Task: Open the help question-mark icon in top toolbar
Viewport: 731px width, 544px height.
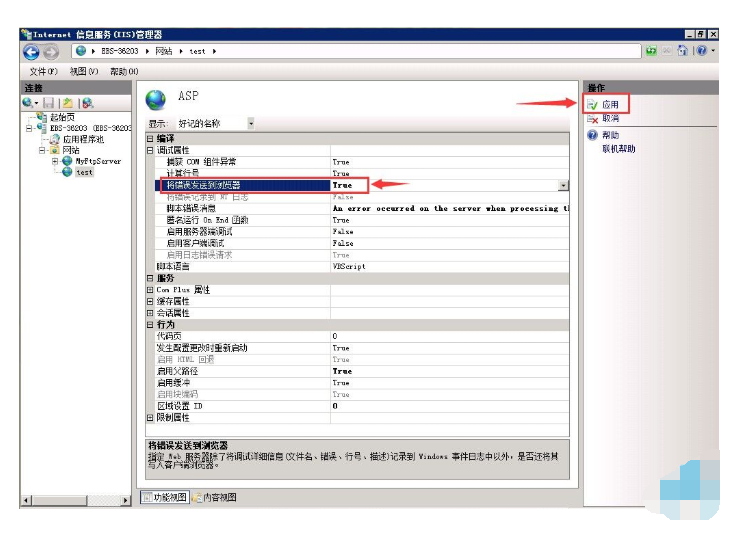Action: [x=702, y=50]
